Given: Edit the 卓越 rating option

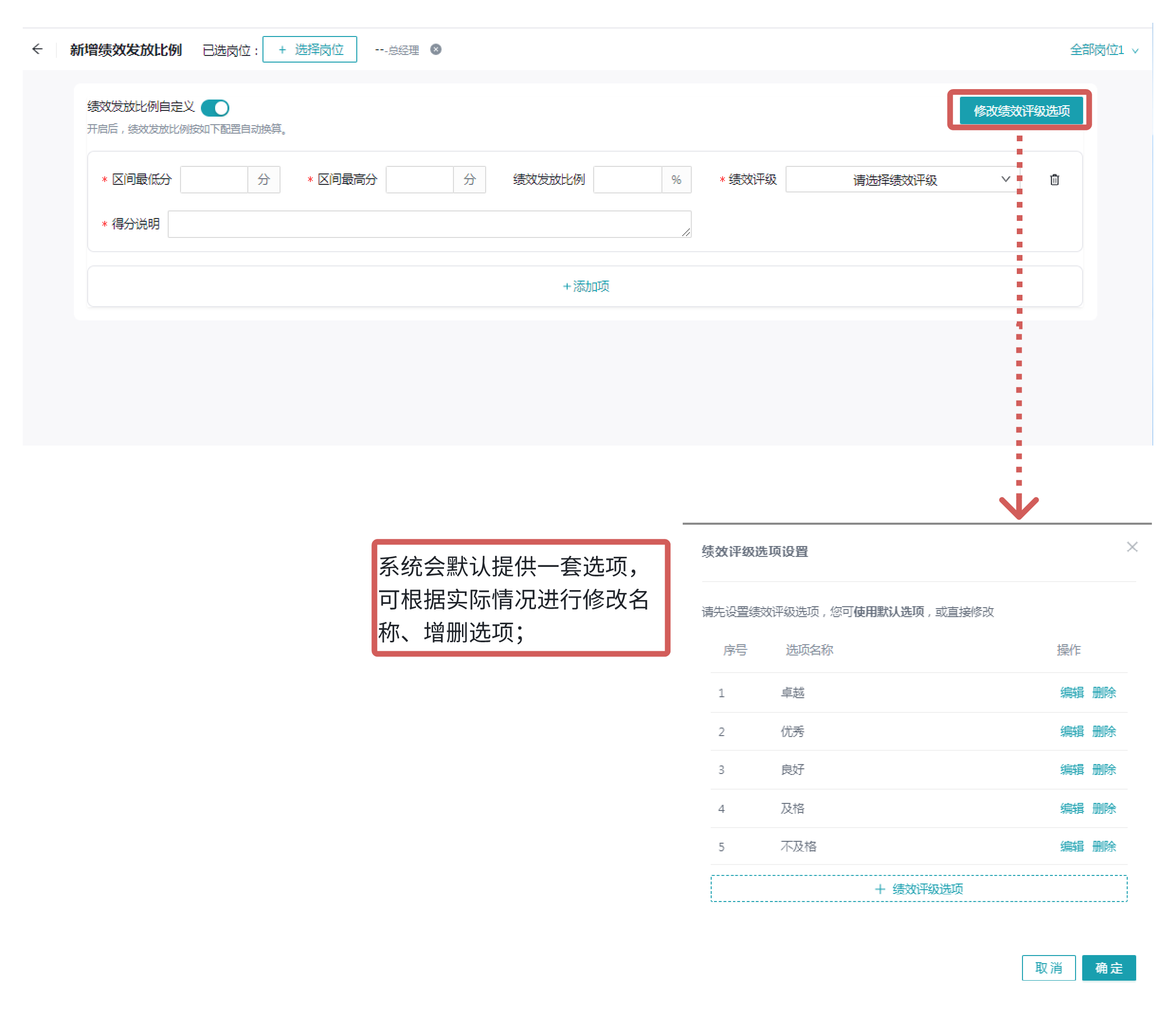Looking at the screenshot, I should point(1071,692).
